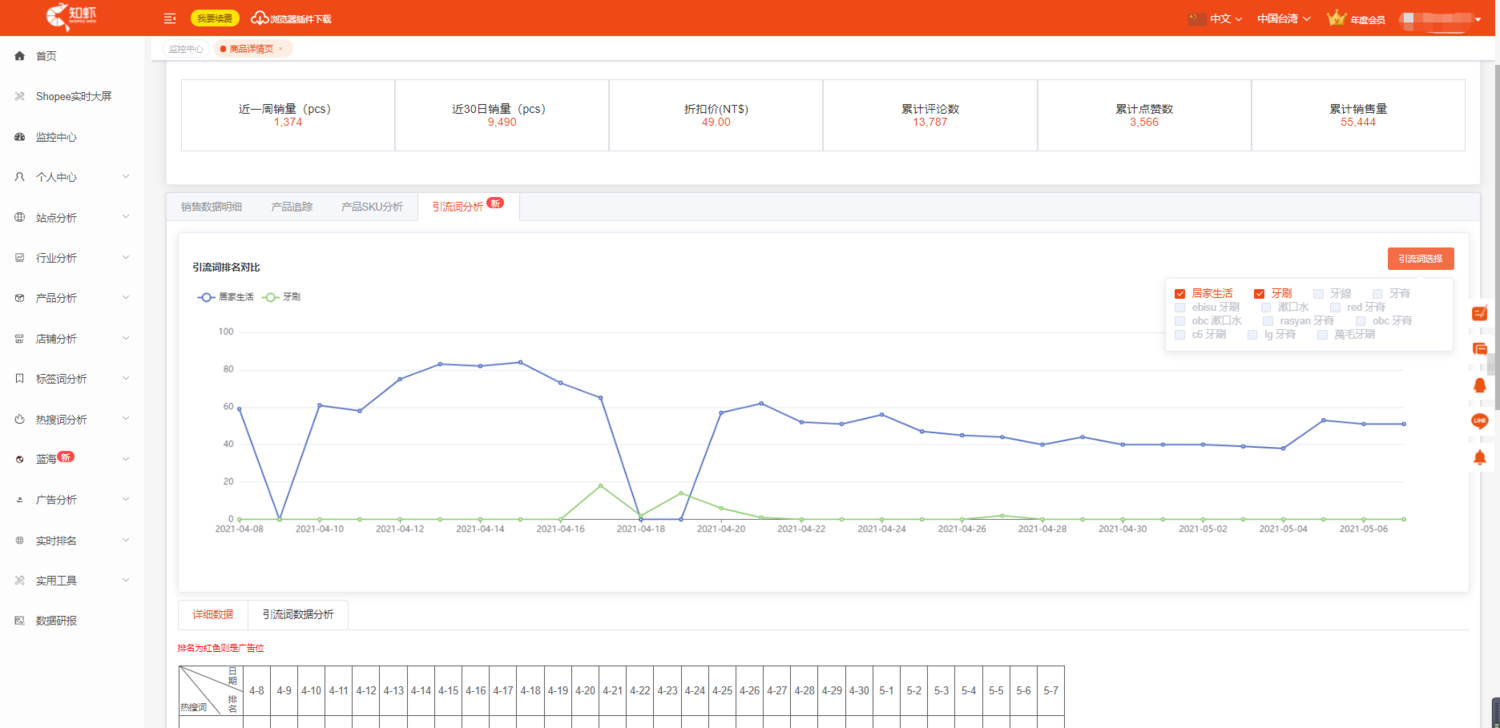Switch to the 引流词数据分析 tab
This screenshot has height=728, width=1500.
point(298,615)
